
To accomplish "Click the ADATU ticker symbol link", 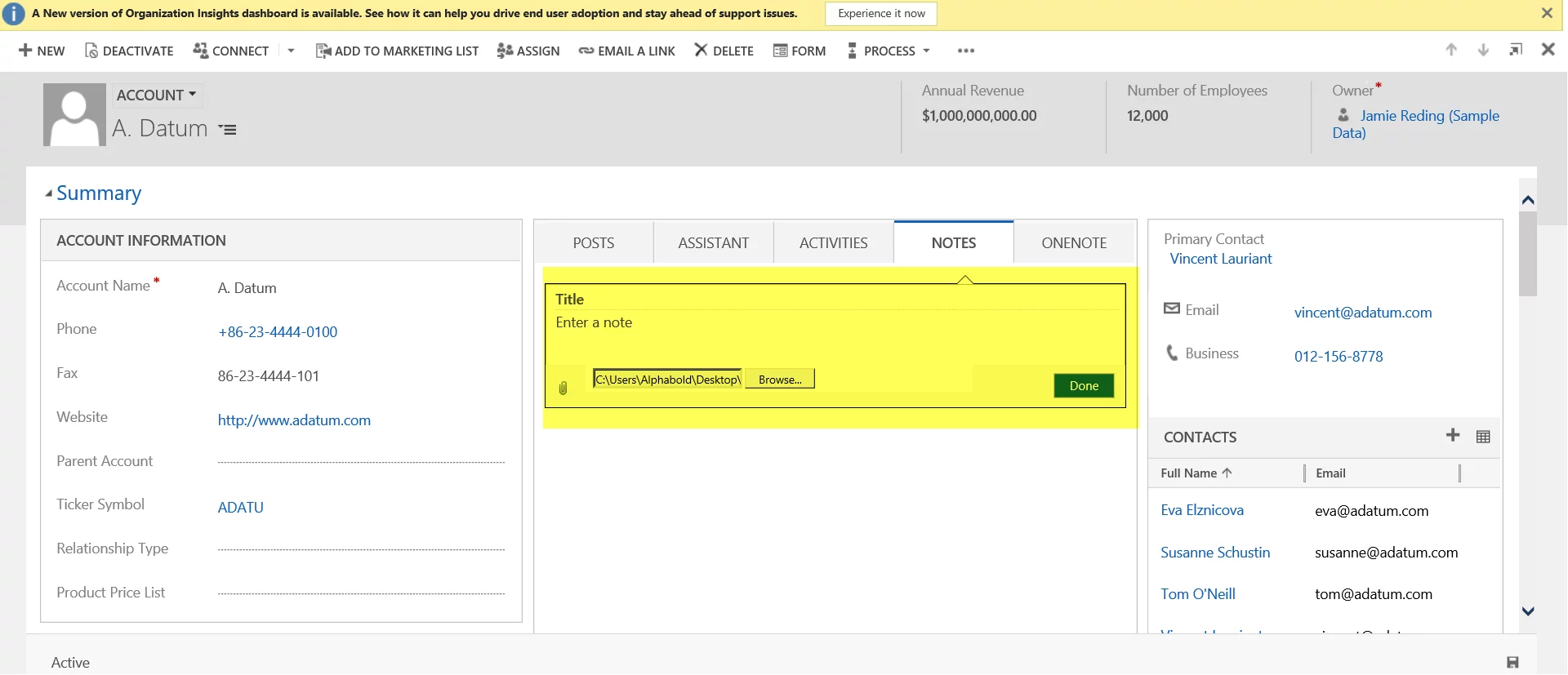I will (241, 507).
